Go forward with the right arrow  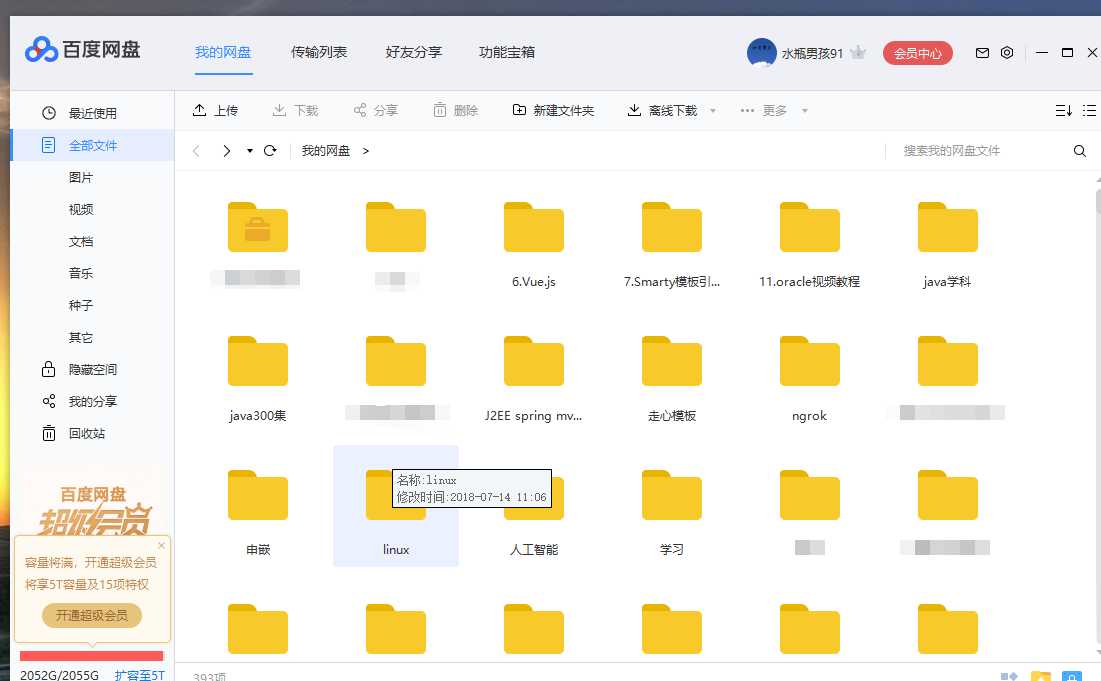[x=226, y=151]
